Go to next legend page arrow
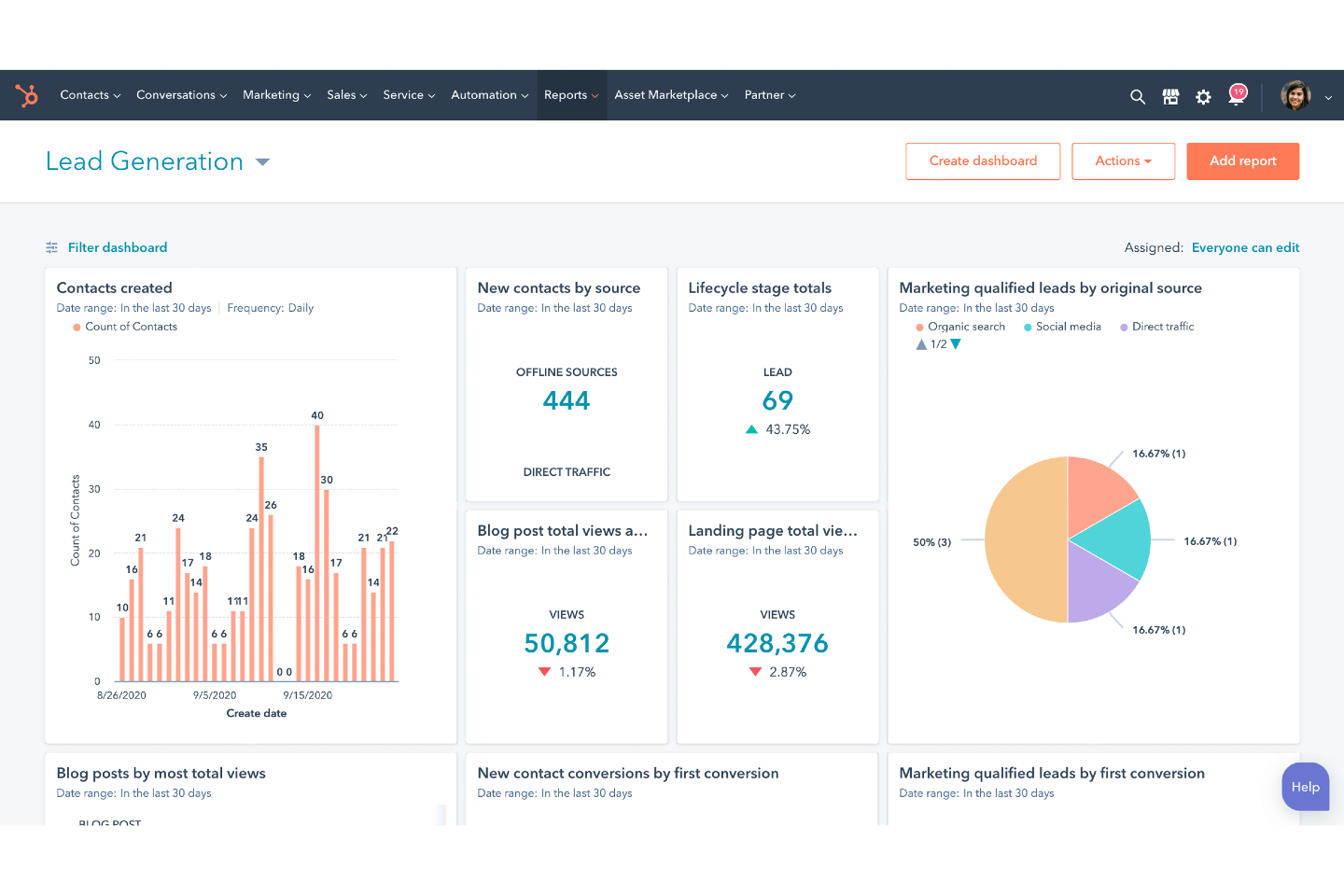This screenshot has width=1344, height=896. coord(956,344)
